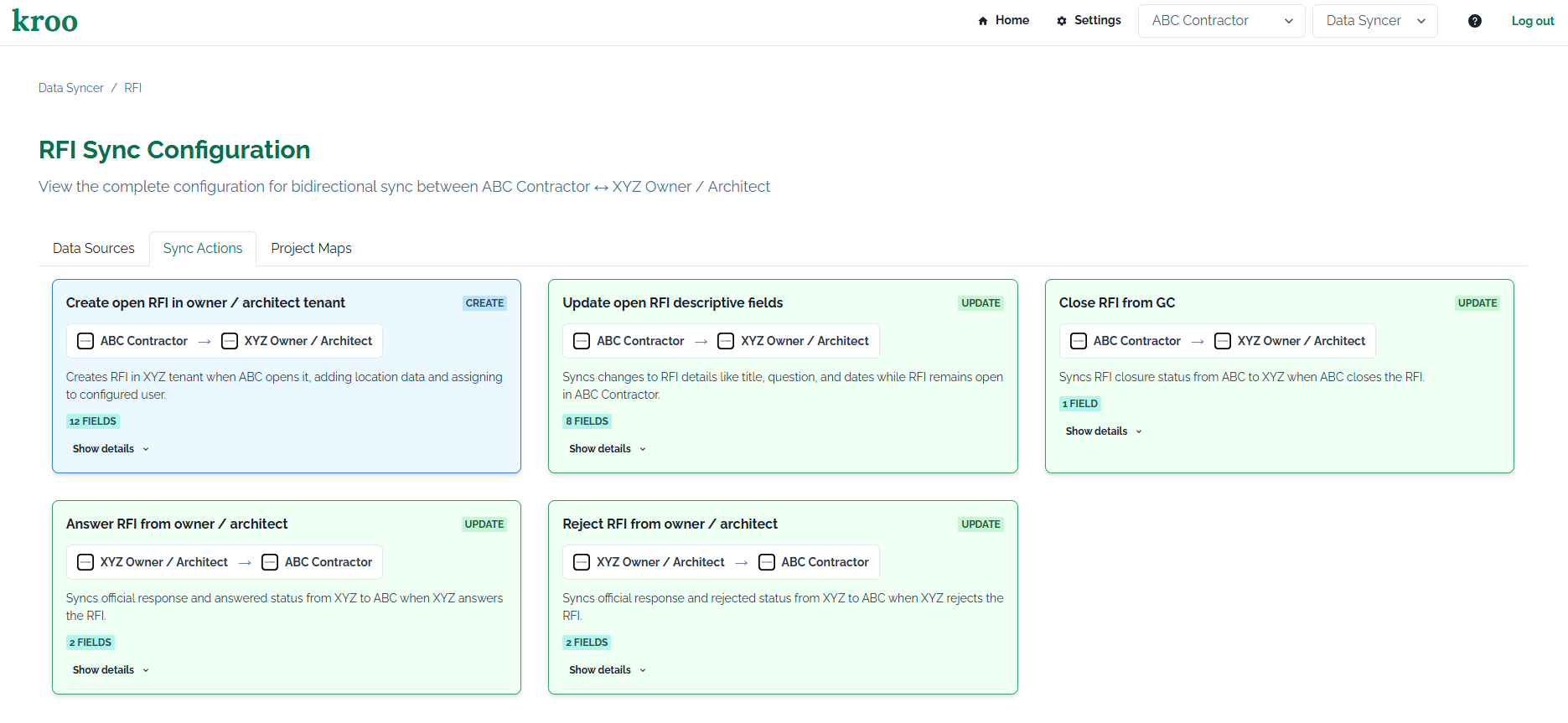Click the Home icon in navbar
The height and width of the screenshot is (723, 1568).
tap(983, 21)
